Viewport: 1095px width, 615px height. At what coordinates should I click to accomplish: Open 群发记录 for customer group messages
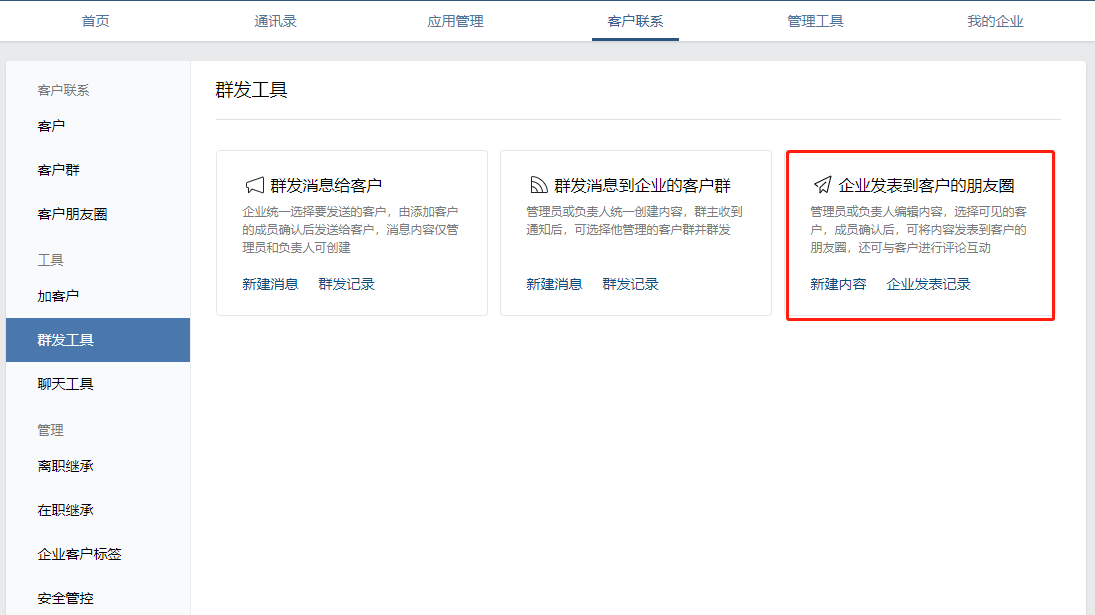(631, 283)
